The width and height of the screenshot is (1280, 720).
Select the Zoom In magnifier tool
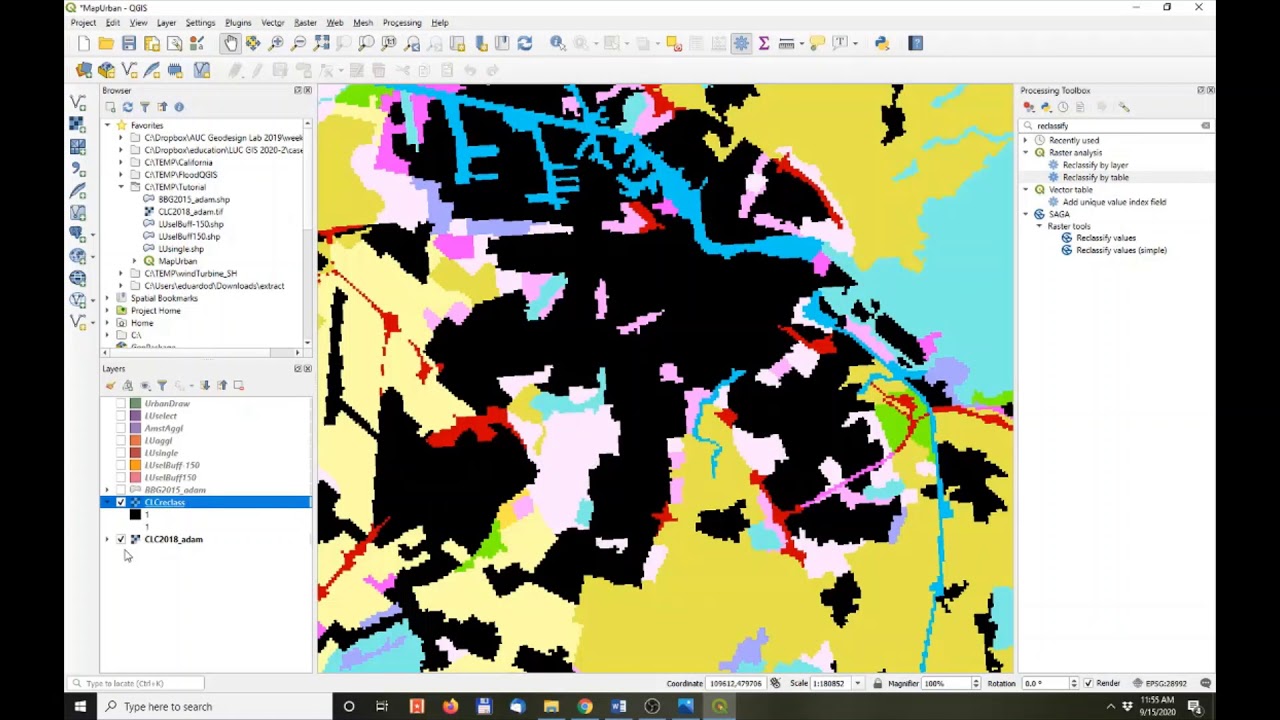(276, 43)
